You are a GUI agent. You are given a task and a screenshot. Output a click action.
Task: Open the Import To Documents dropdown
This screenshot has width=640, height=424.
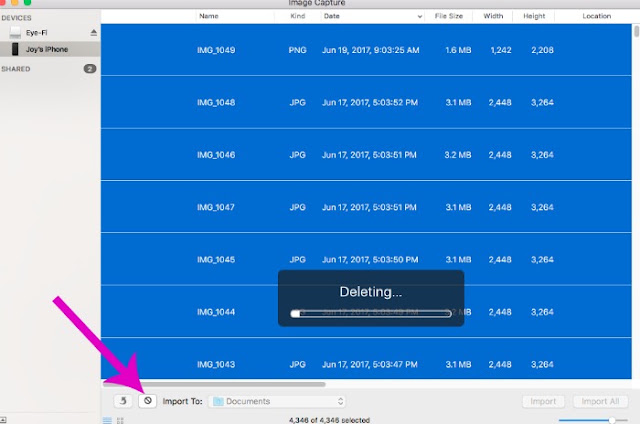pos(277,401)
